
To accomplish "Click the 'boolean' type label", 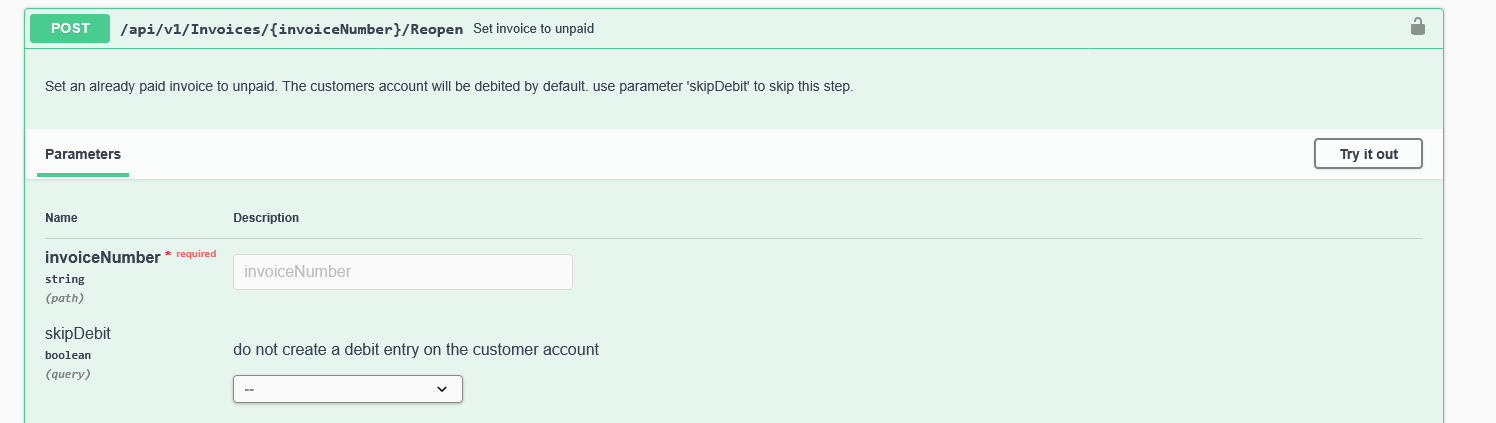I will pyautogui.click(x=68, y=355).
